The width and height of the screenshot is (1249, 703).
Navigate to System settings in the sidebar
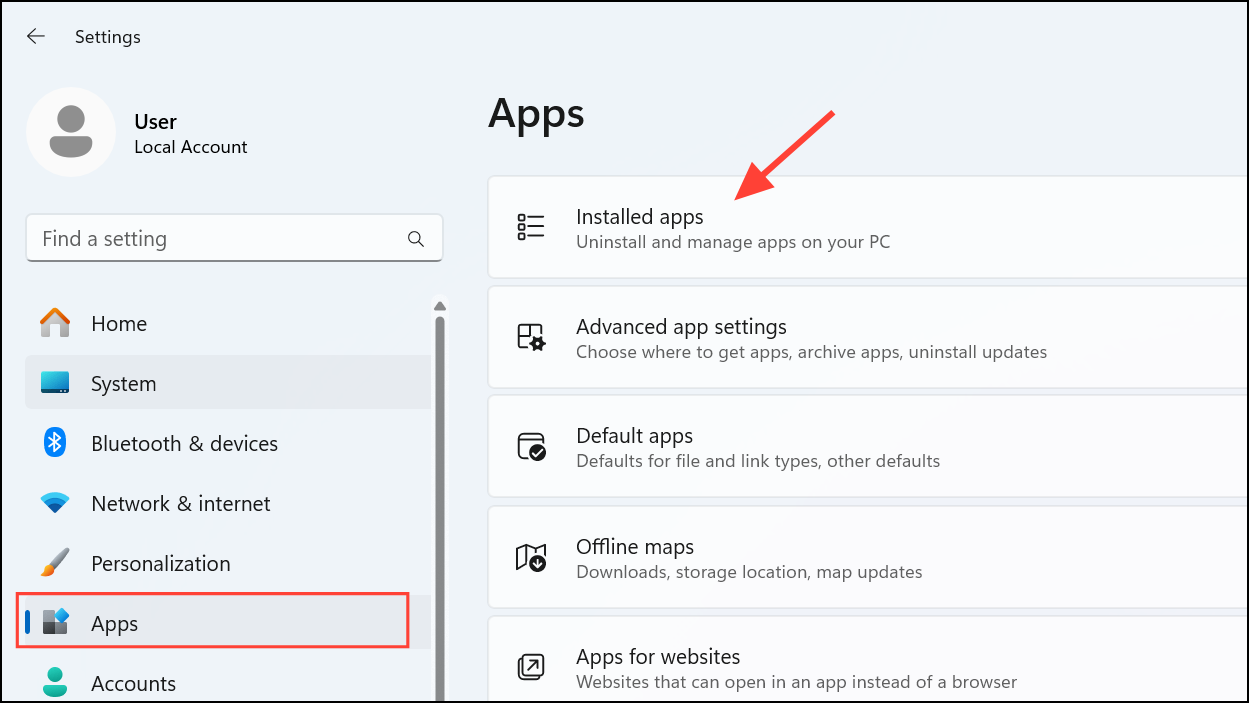pyautogui.click(x=122, y=382)
